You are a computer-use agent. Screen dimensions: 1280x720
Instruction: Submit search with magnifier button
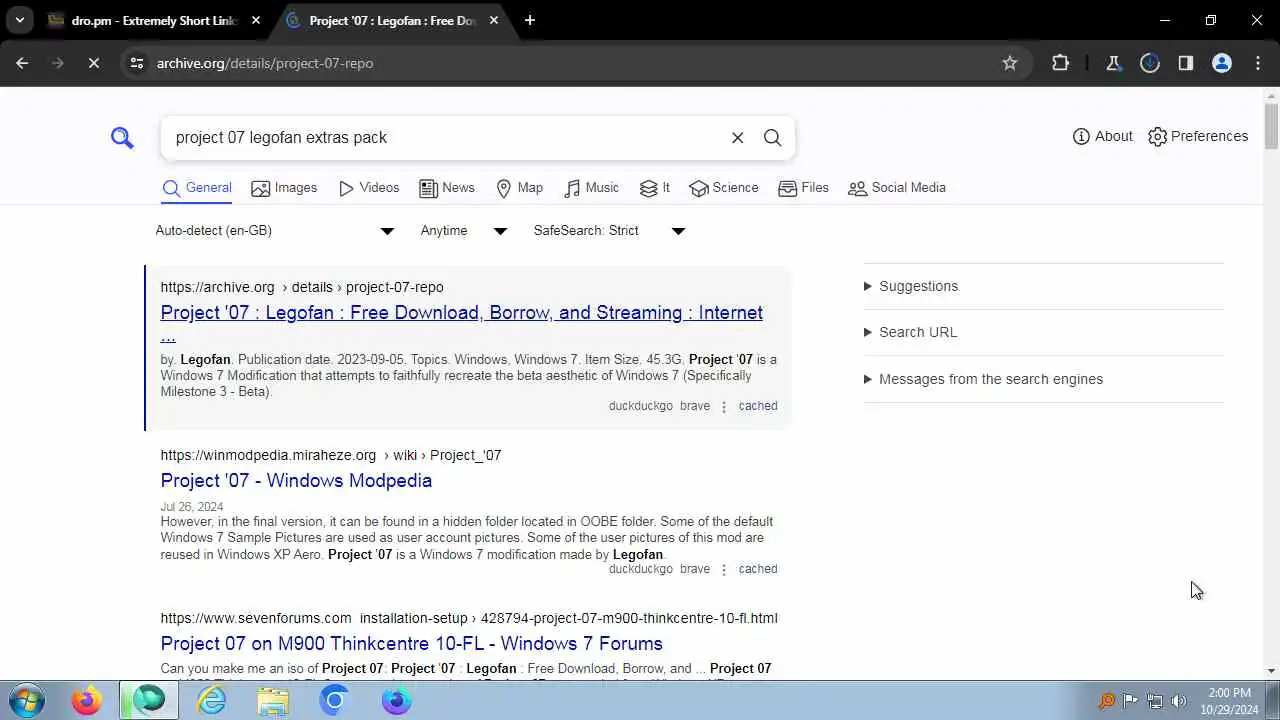pos(772,137)
